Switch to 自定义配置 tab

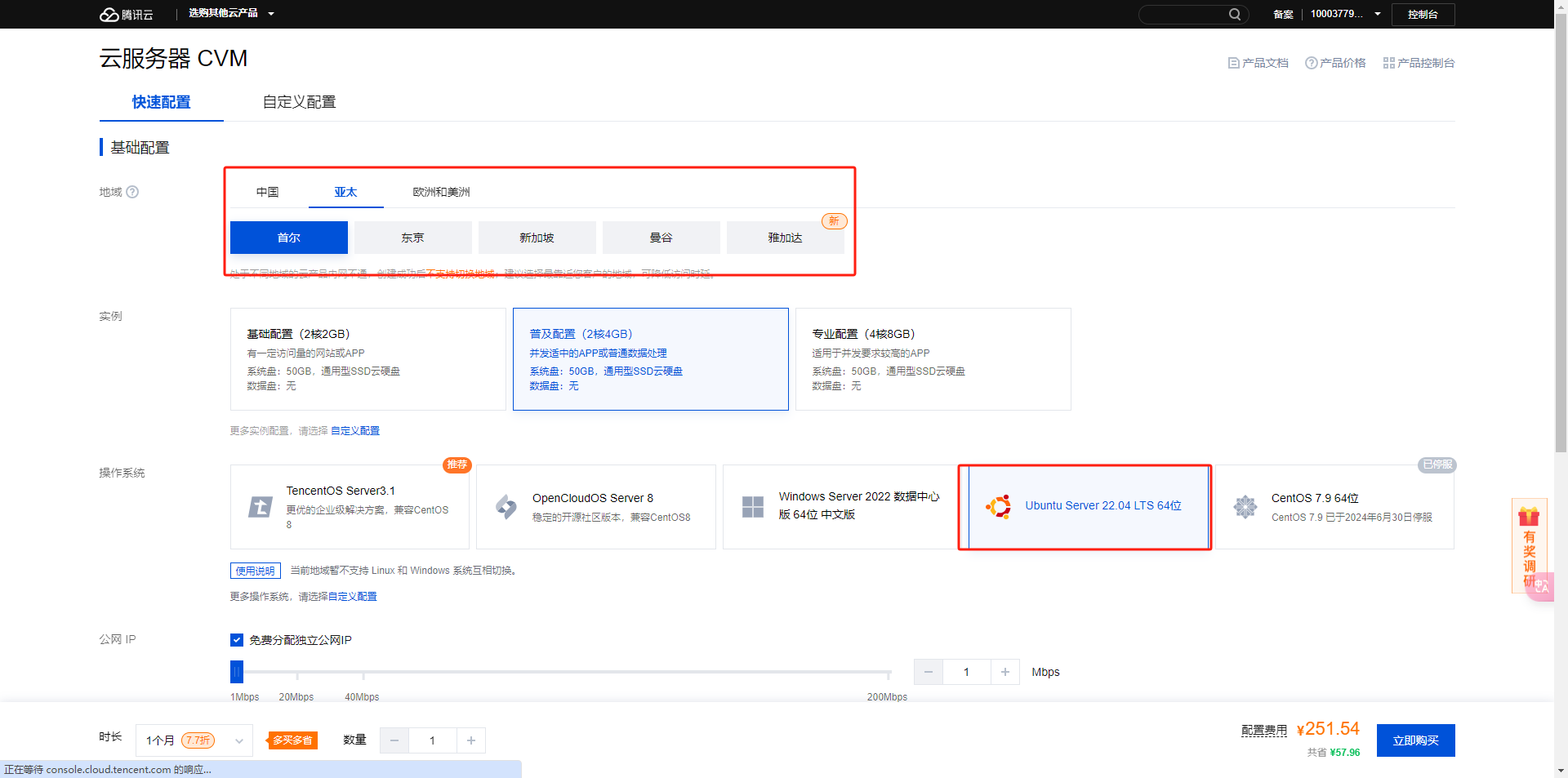pyautogui.click(x=299, y=102)
